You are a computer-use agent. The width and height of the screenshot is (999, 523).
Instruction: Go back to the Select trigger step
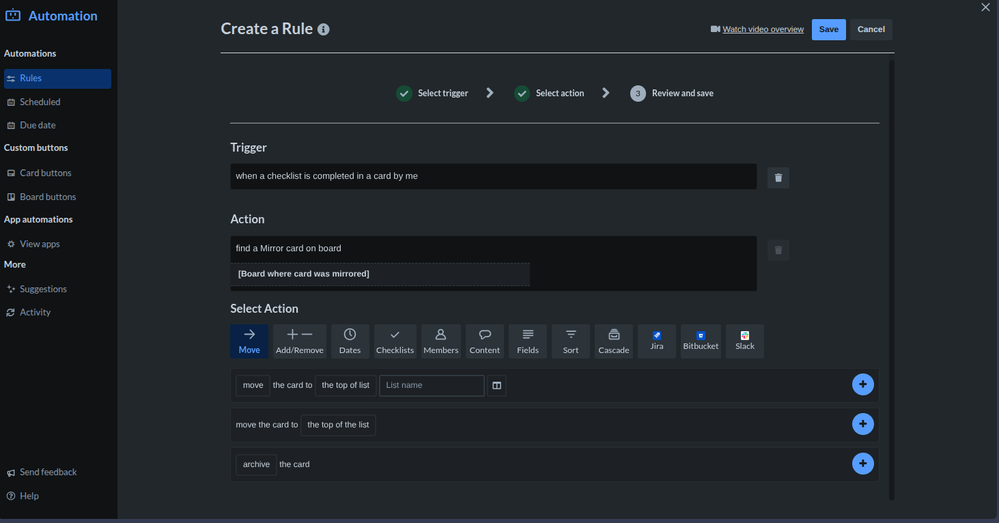click(x=432, y=93)
